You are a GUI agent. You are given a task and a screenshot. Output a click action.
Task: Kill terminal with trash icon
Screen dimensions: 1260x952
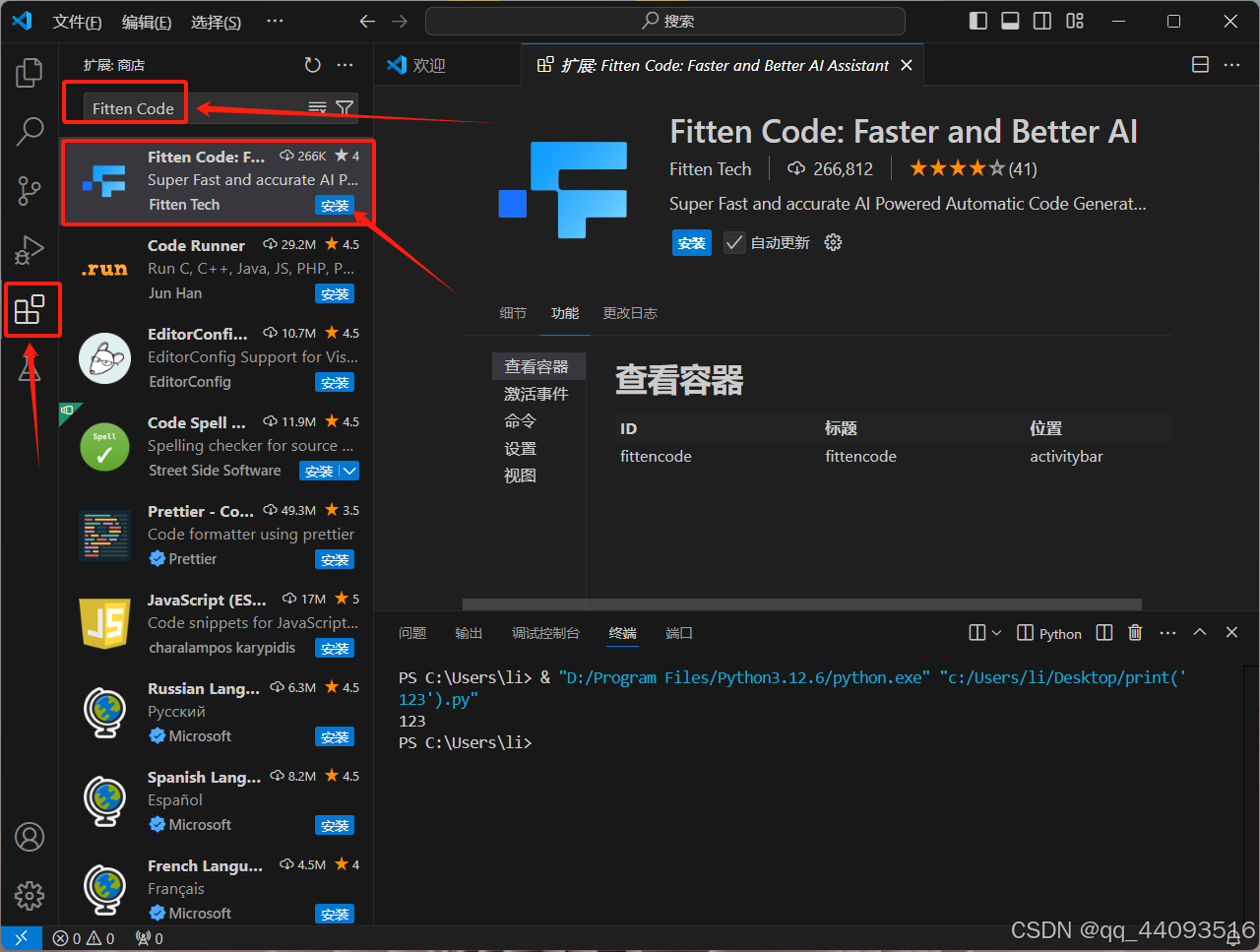click(1135, 633)
